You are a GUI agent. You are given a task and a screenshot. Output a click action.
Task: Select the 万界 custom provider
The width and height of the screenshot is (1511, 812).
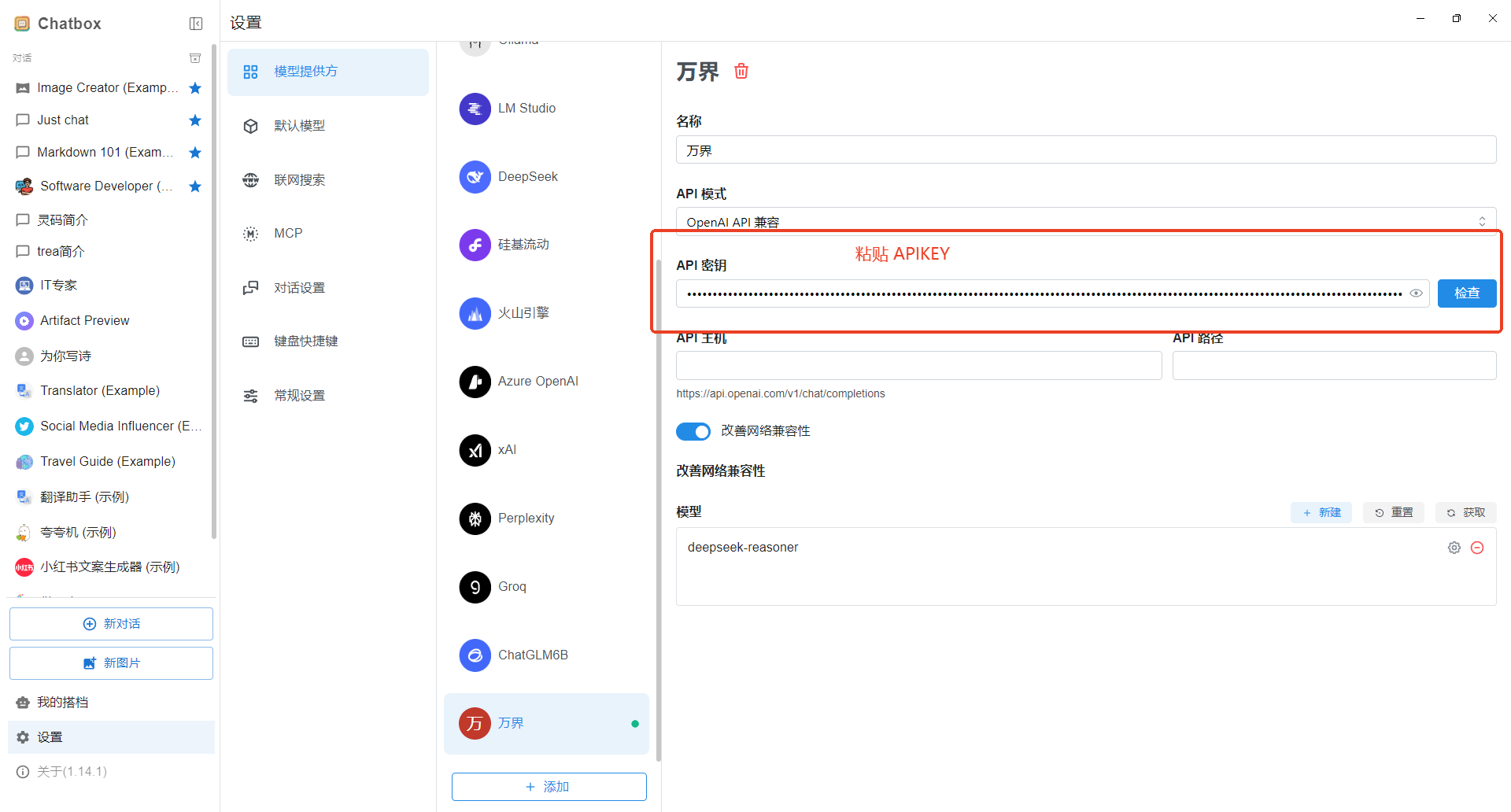pyautogui.click(x=546, y=724)
